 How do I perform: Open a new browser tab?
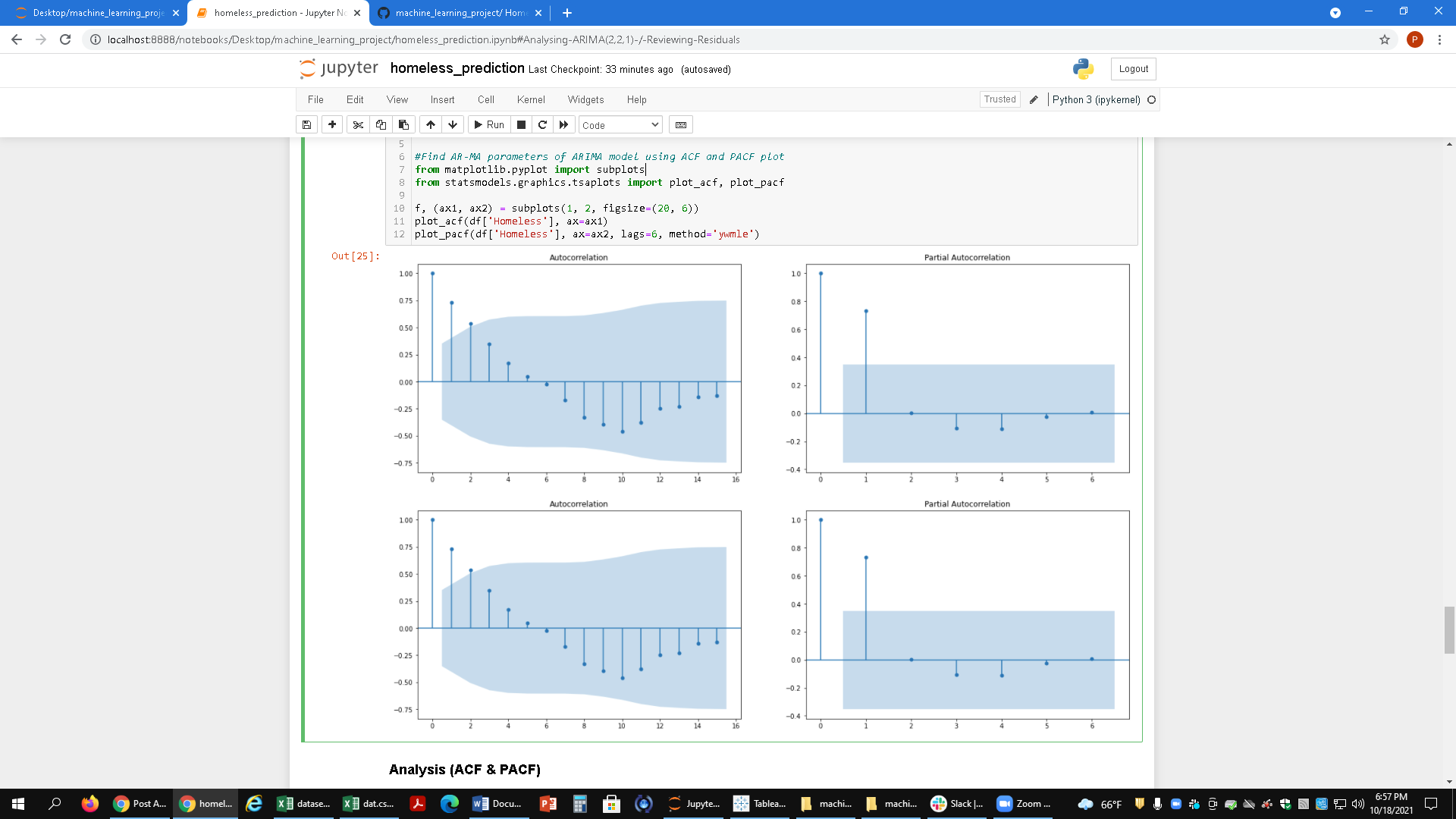point(567,13)
